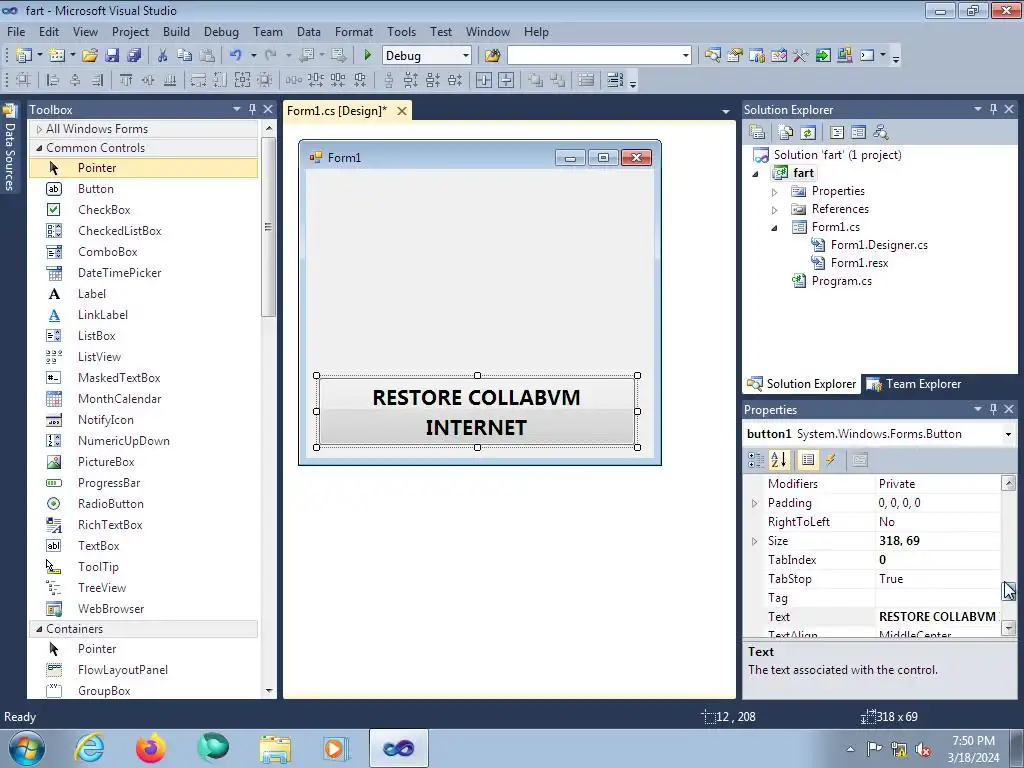The width and height of the screenshot is (1024, 768).
Task: Expand All Windows Forms toolbox group
Action: [39, 129]
